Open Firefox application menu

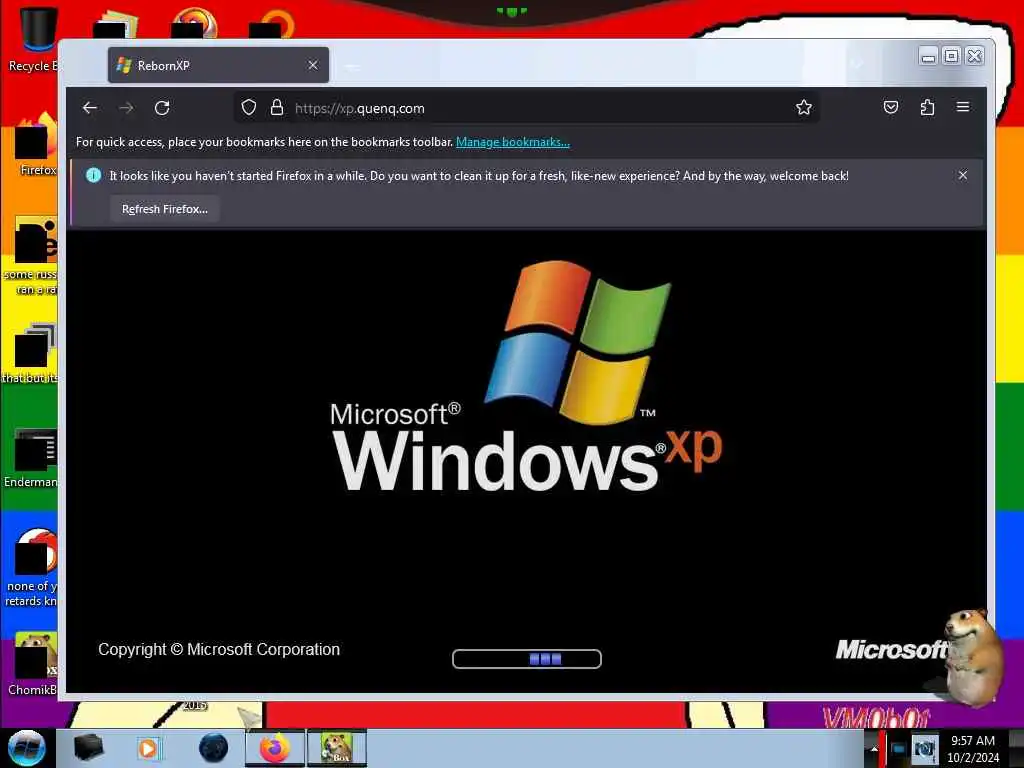963,107
